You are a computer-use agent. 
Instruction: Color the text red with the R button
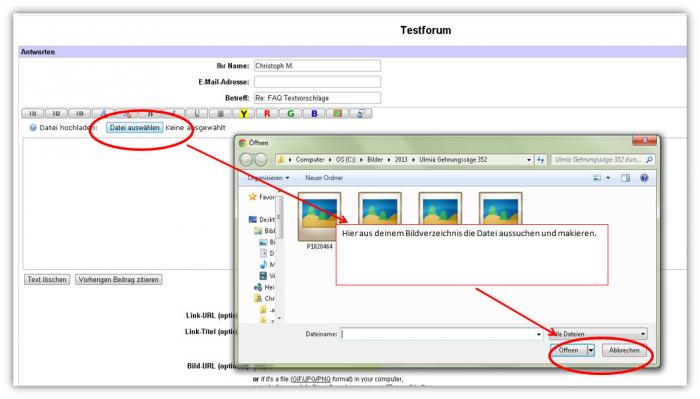click(267, 113)
